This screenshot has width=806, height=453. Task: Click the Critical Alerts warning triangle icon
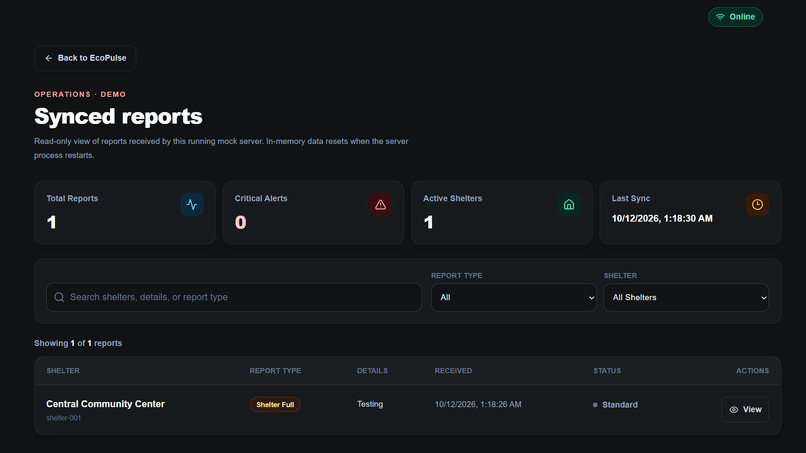tap(380, 205)
